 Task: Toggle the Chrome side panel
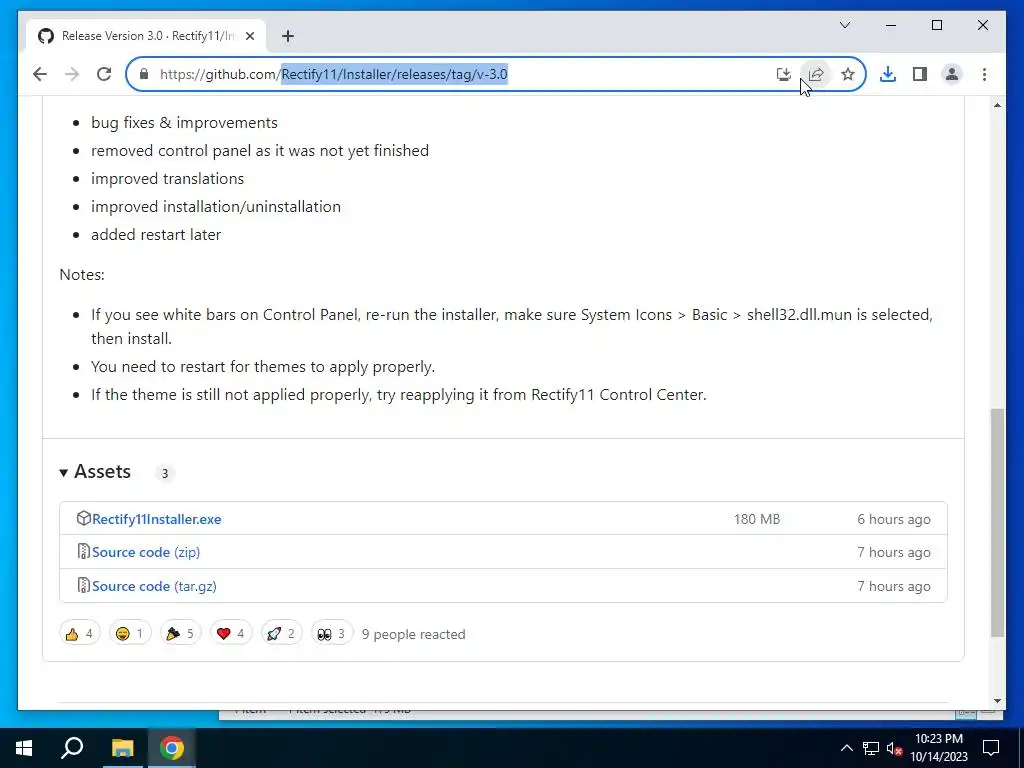coord(920,74)
